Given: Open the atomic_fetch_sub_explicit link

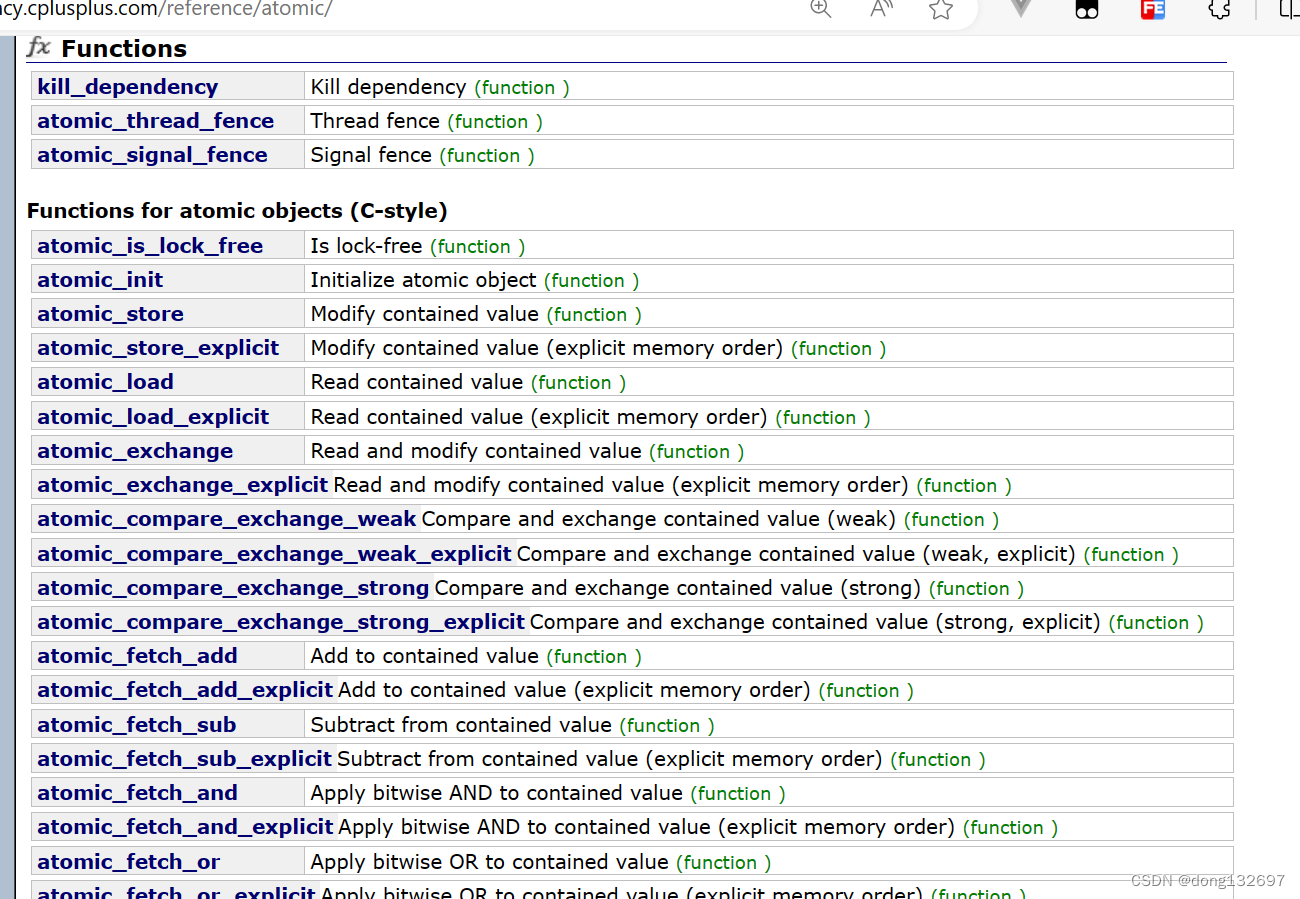Looking at the screenshot, I should pos(185,759).
